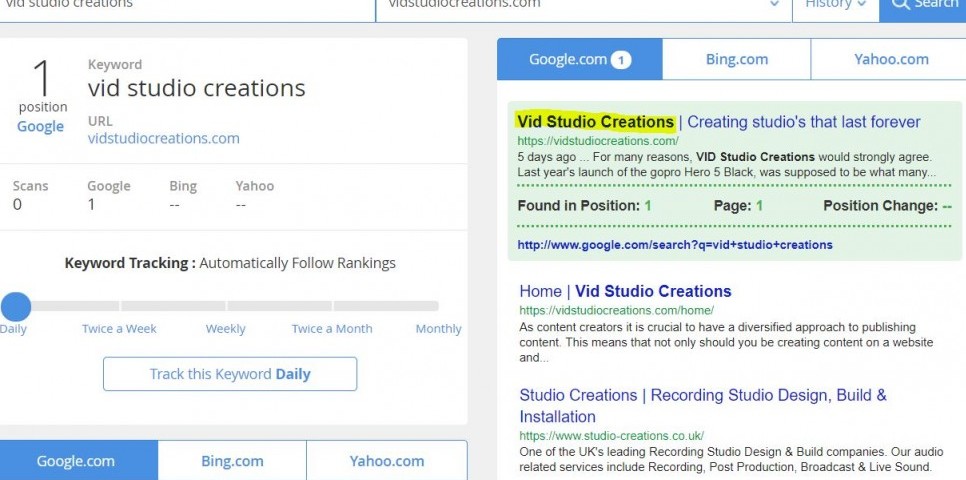
Task: Choose the 'Twice a Month' frequency label
Action: (x=332, y=328)
